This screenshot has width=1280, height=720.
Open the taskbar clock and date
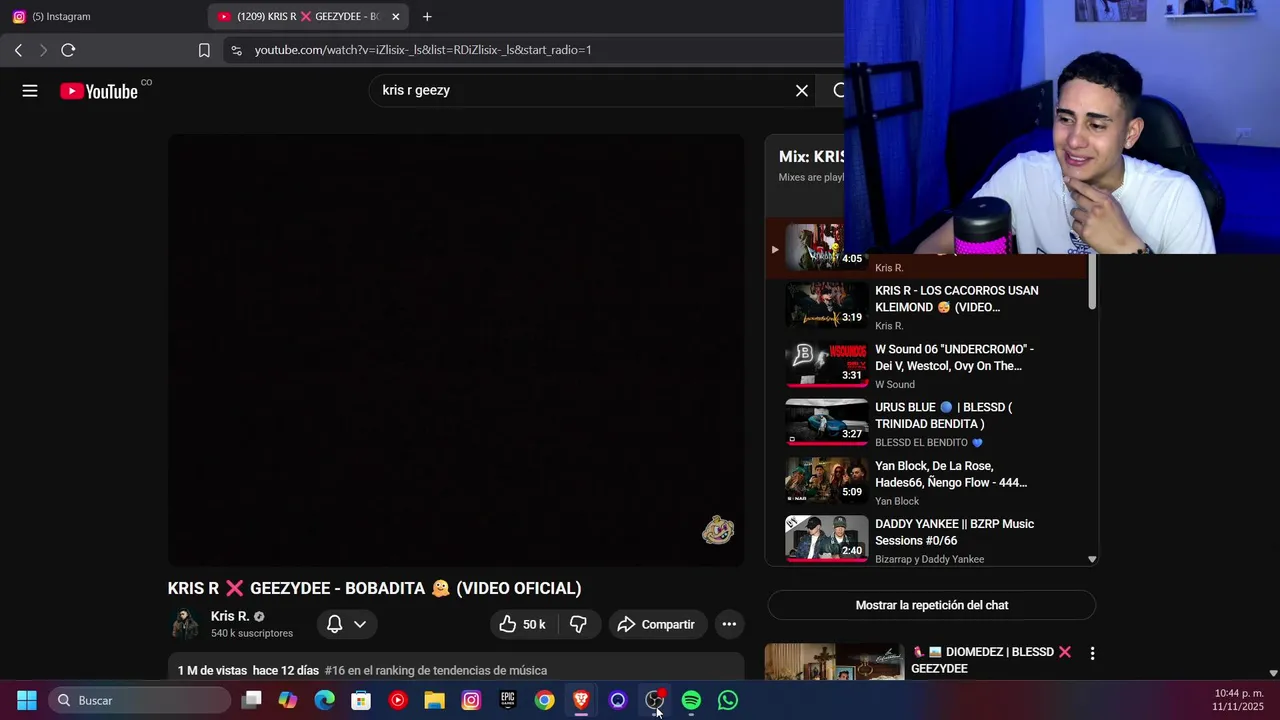(1239, 700)
